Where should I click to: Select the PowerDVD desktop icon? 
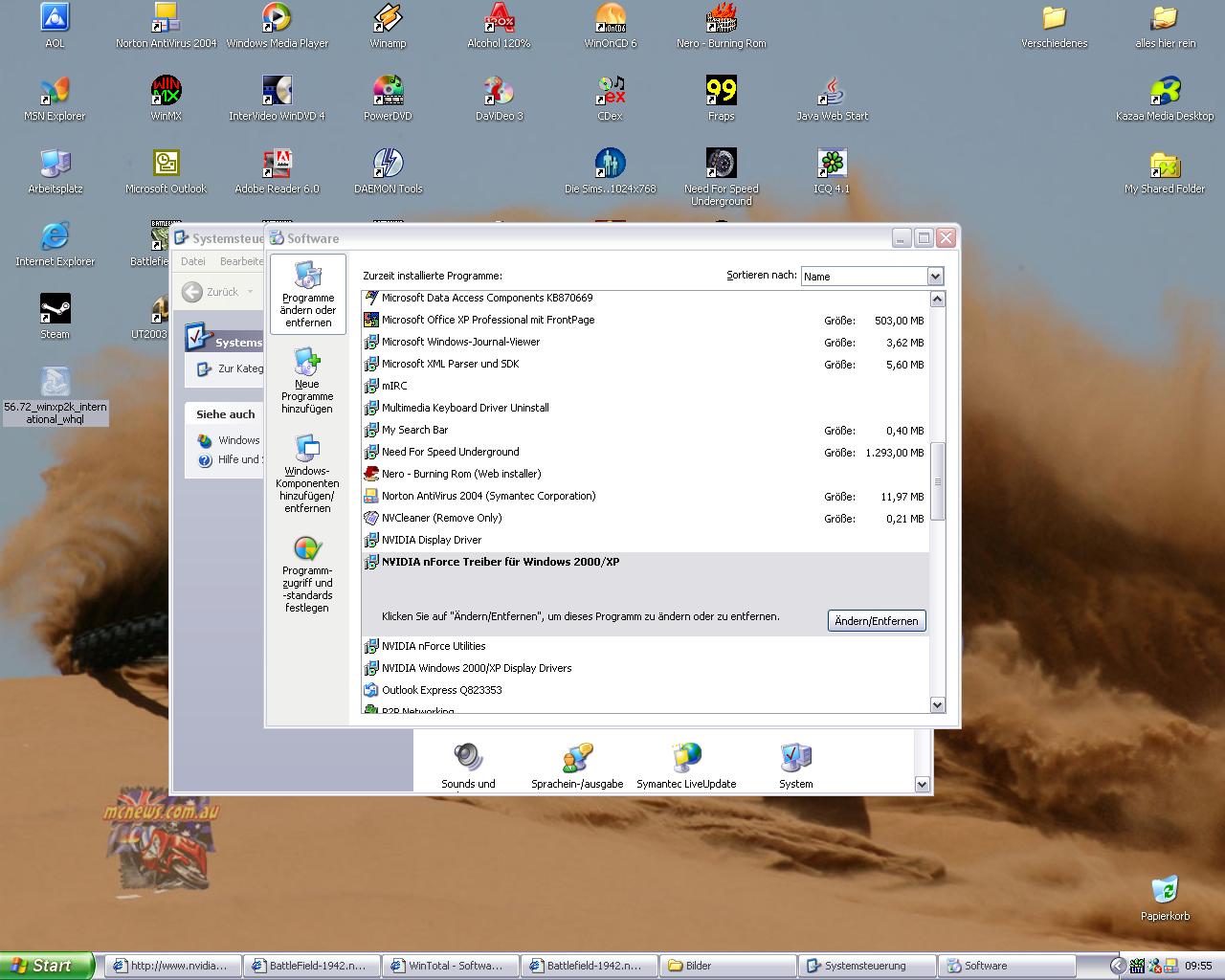click(x=388, y=98)
